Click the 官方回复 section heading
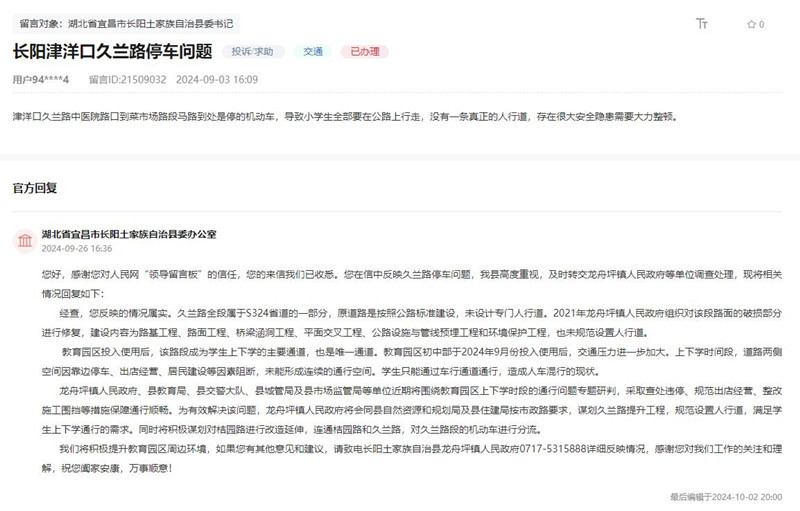800x511 pixels. 35,187
